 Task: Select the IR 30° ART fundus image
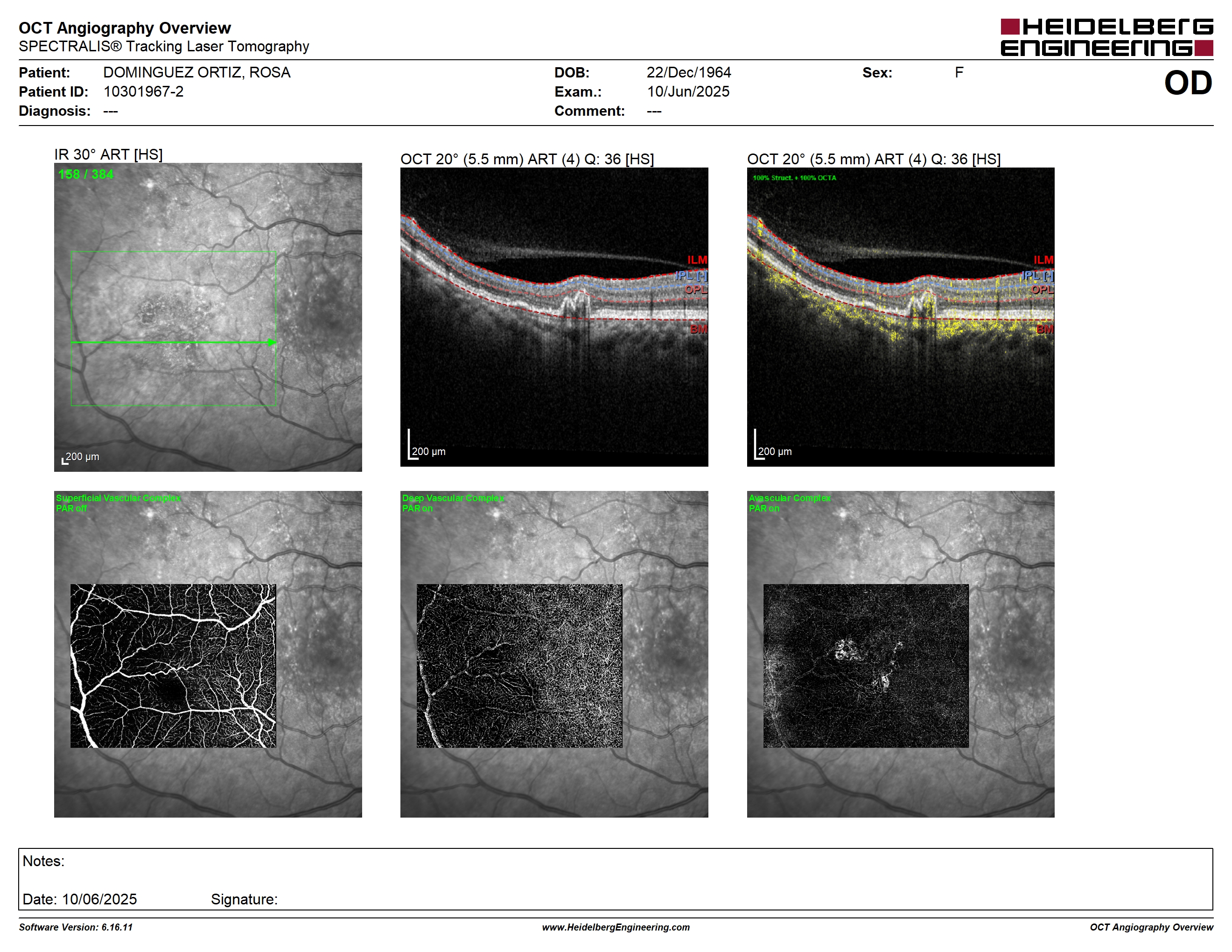pyautogui.click(x=208, y=317)
